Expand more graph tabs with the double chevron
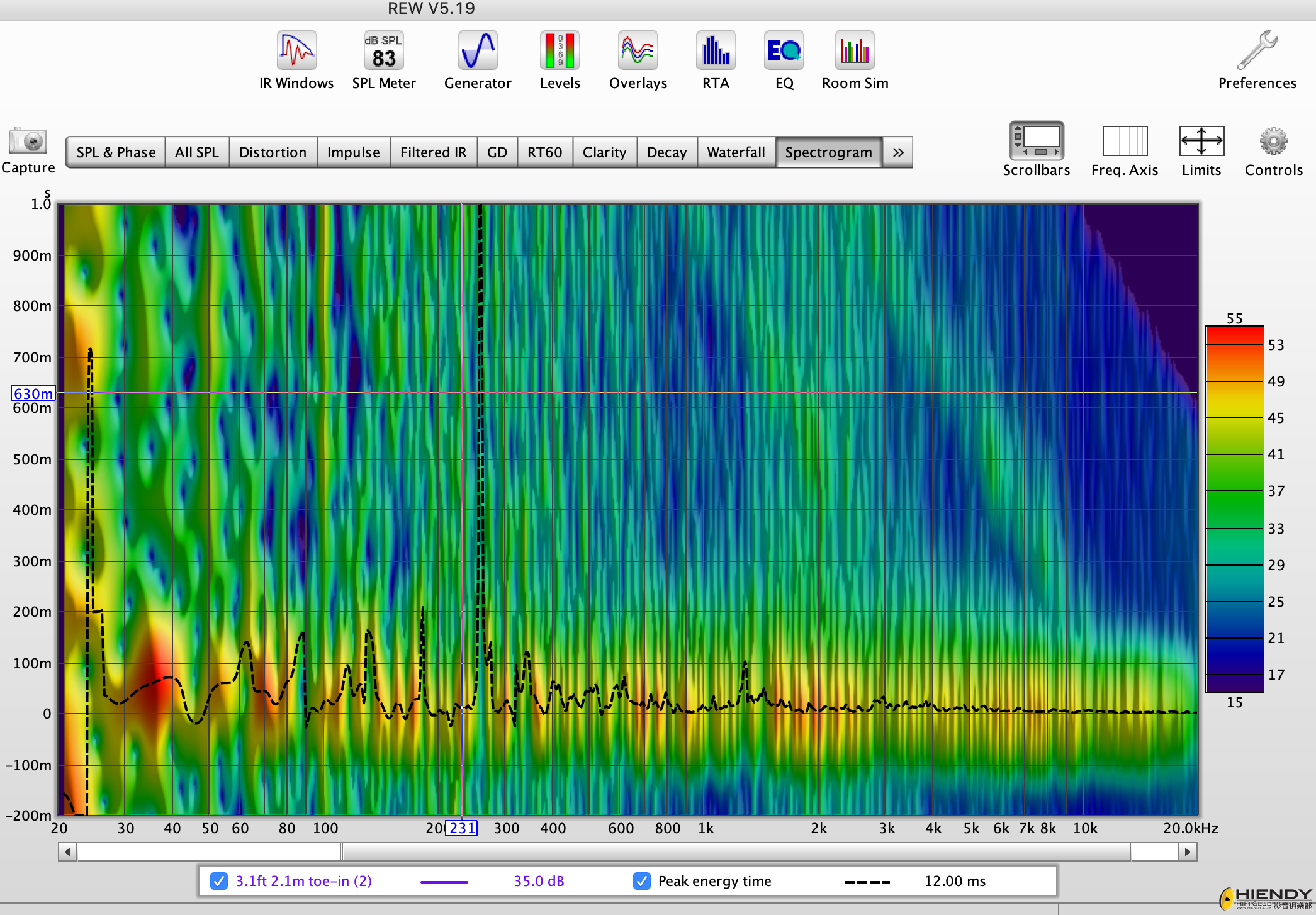 [x=898, y=152]
